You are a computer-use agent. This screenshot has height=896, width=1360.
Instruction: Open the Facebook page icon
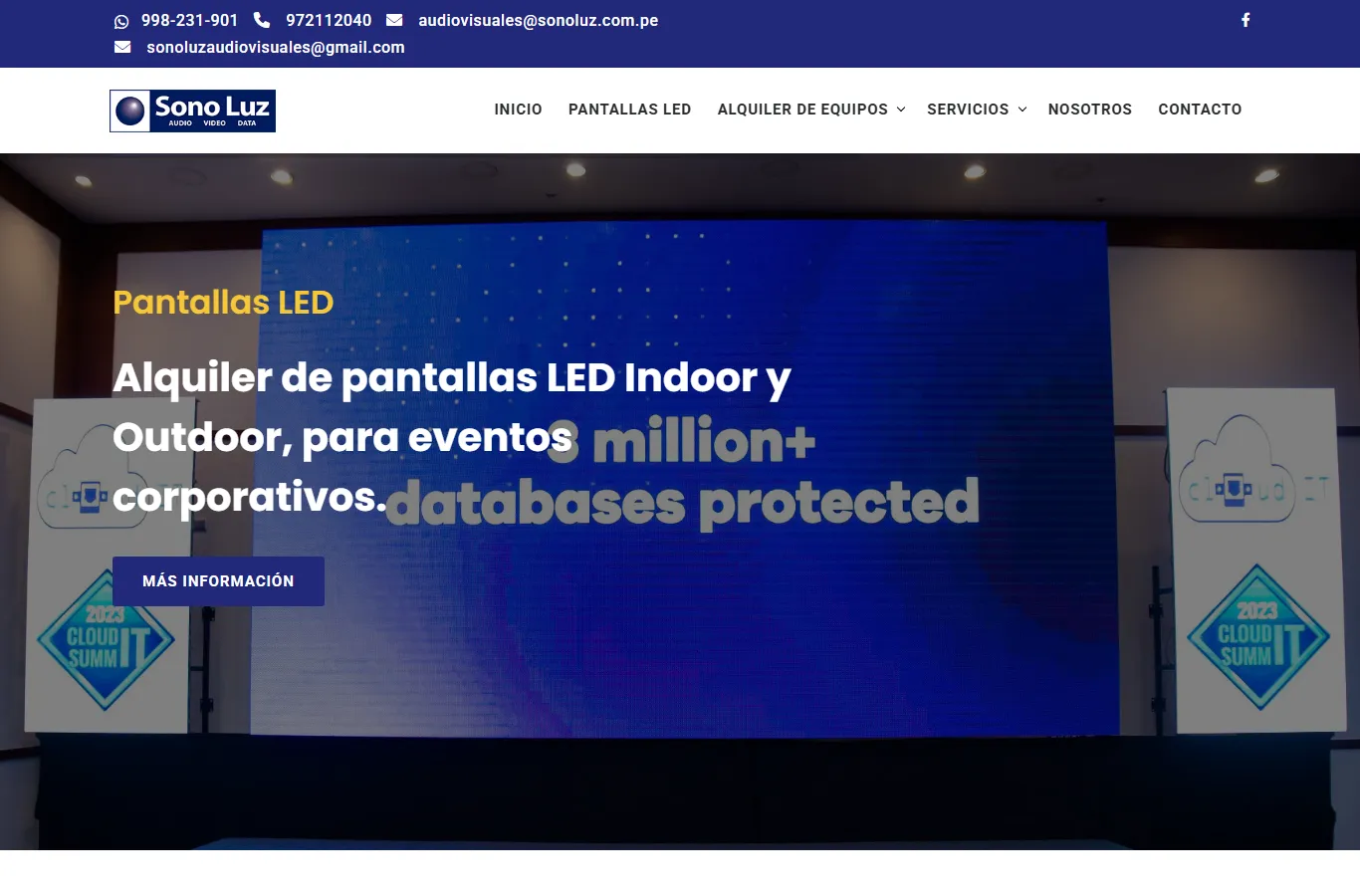(1246, 20)
